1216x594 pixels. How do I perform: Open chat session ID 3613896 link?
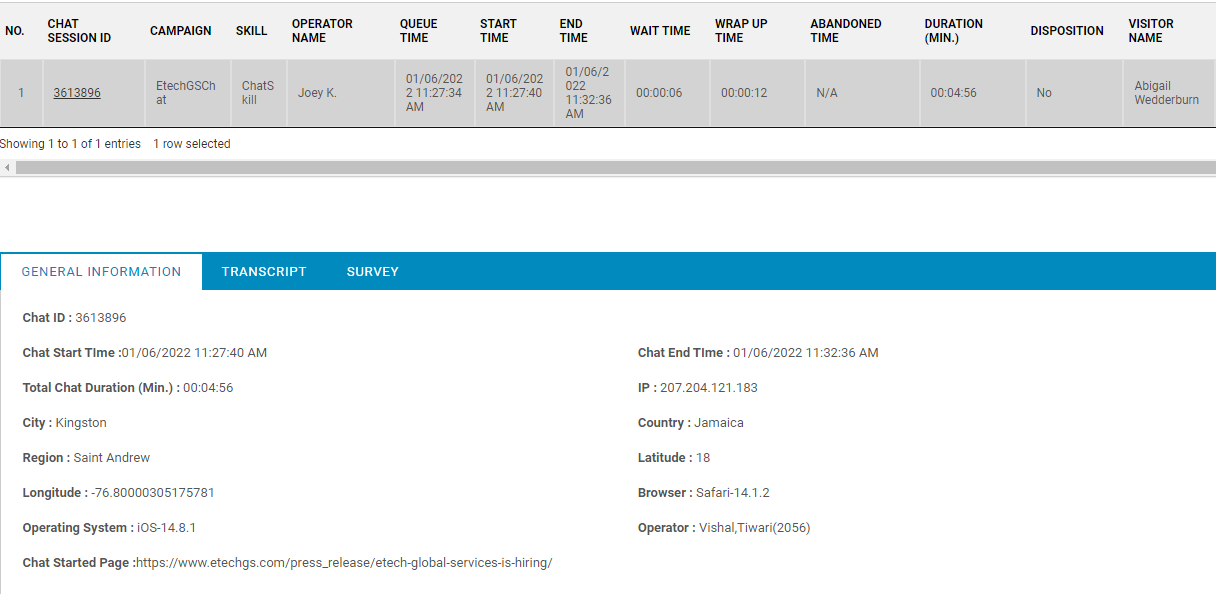(77, 93)
